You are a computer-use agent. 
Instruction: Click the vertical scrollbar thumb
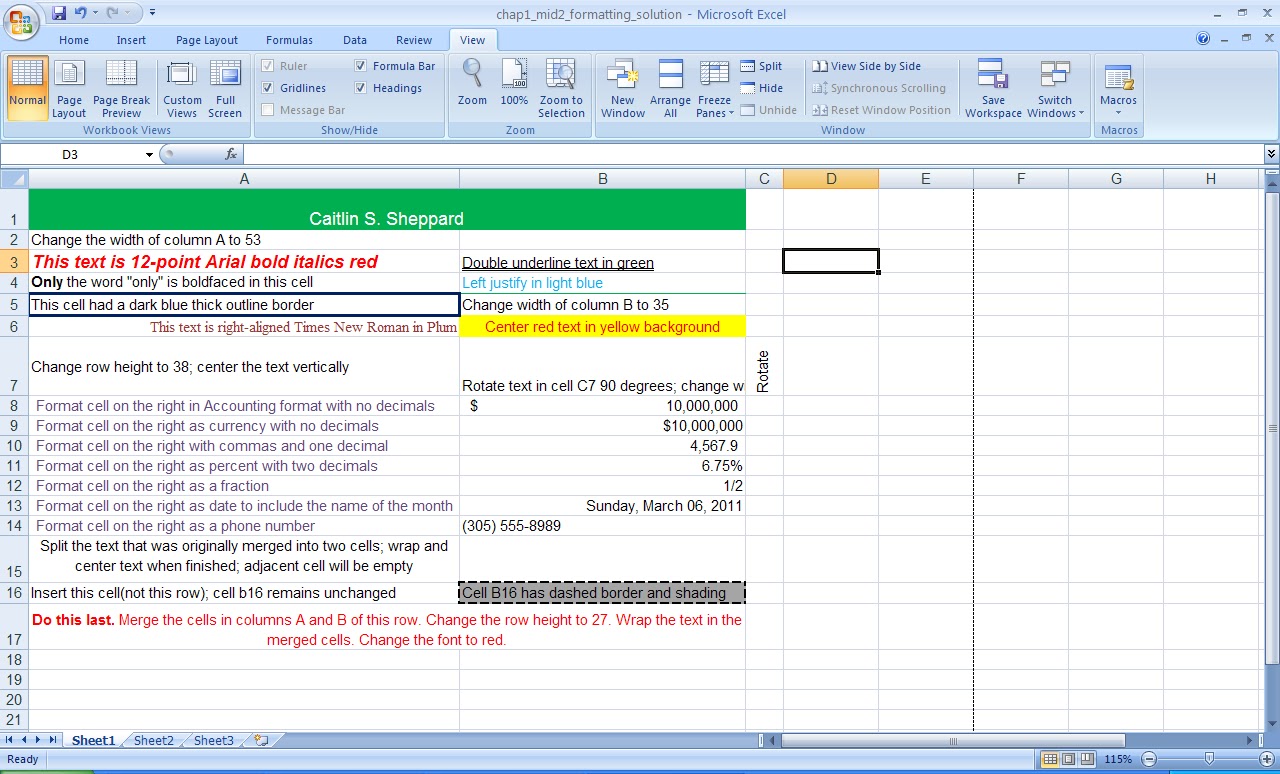1272,428
